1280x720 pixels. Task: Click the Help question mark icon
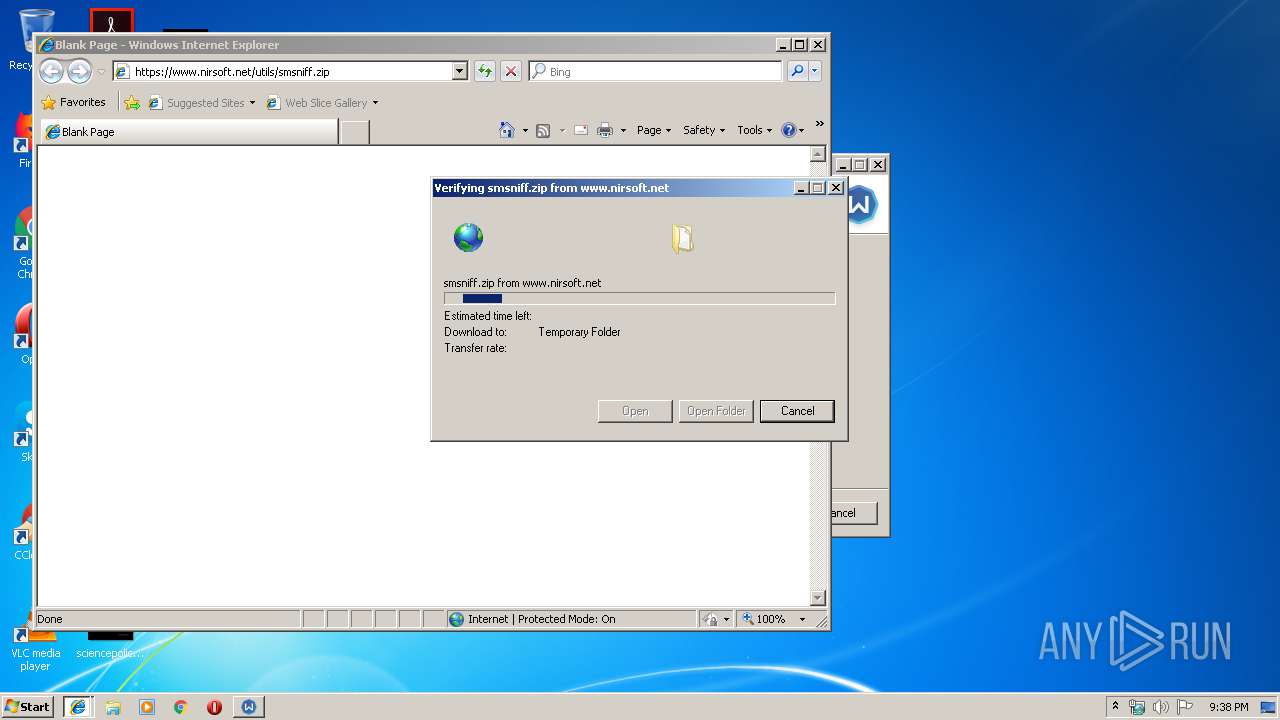[788, 130]
